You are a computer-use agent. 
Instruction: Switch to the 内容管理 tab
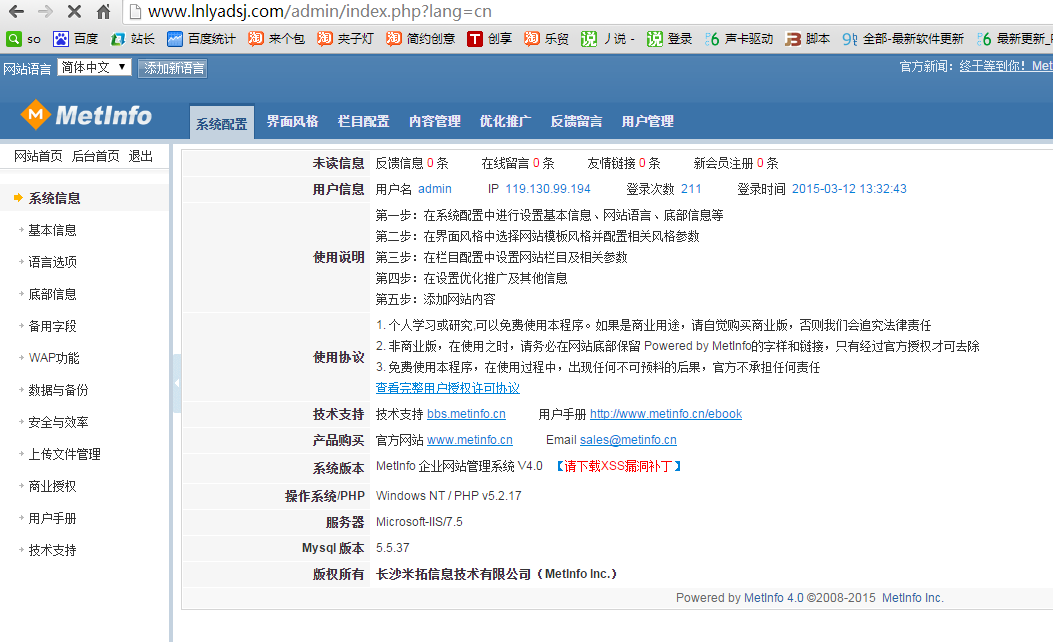tap(434, 122)
